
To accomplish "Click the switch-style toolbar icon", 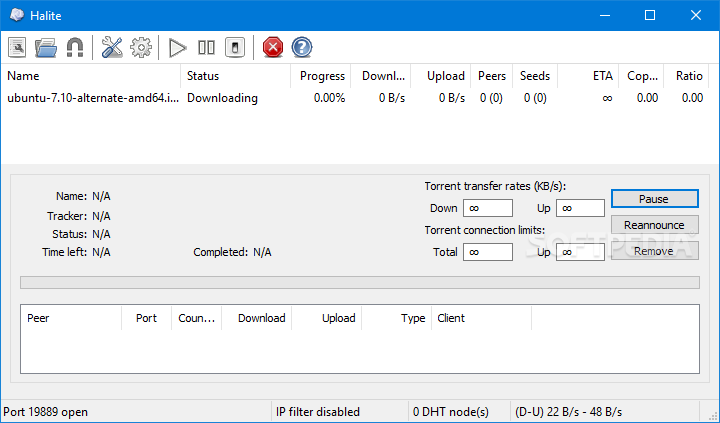I will coord(235,47).
